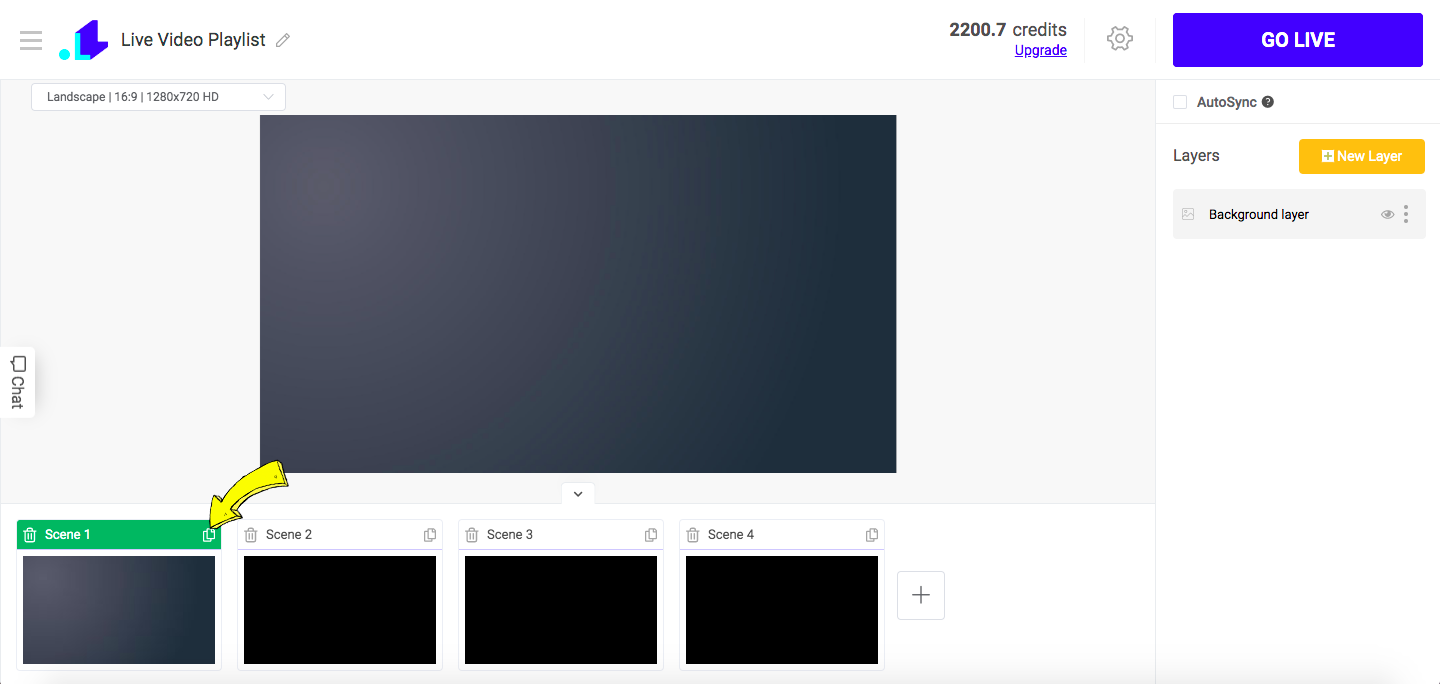Click the Live Video Playlist title

click(x=193, y=40)
